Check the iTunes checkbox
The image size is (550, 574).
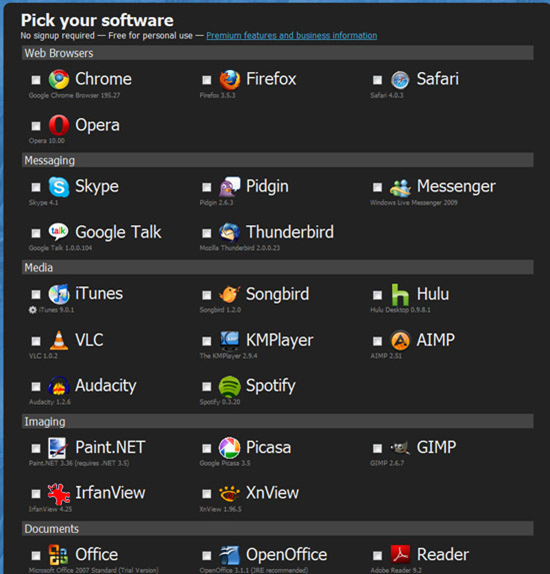36,294
